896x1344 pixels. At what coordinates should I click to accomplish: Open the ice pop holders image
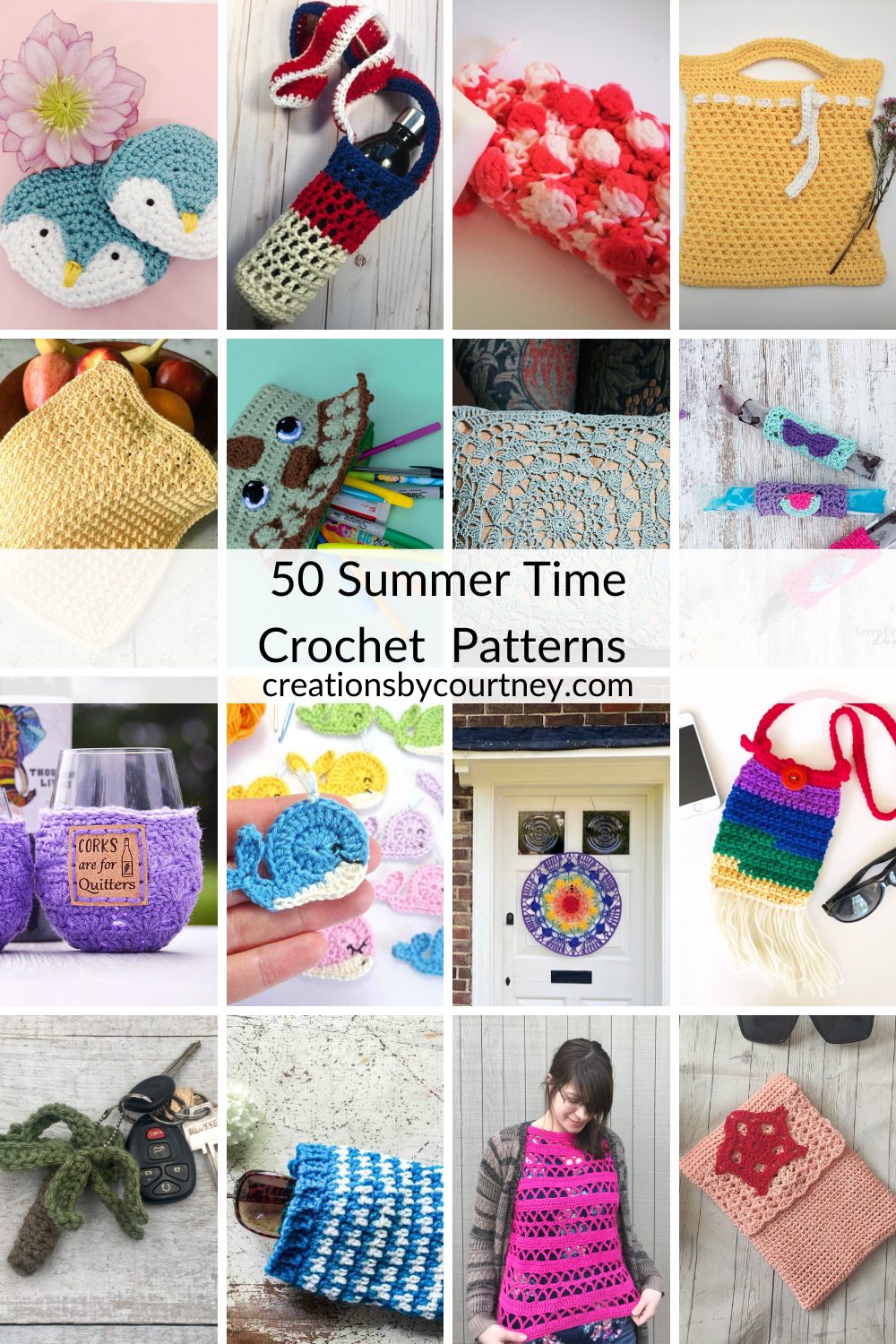(788, 444)
